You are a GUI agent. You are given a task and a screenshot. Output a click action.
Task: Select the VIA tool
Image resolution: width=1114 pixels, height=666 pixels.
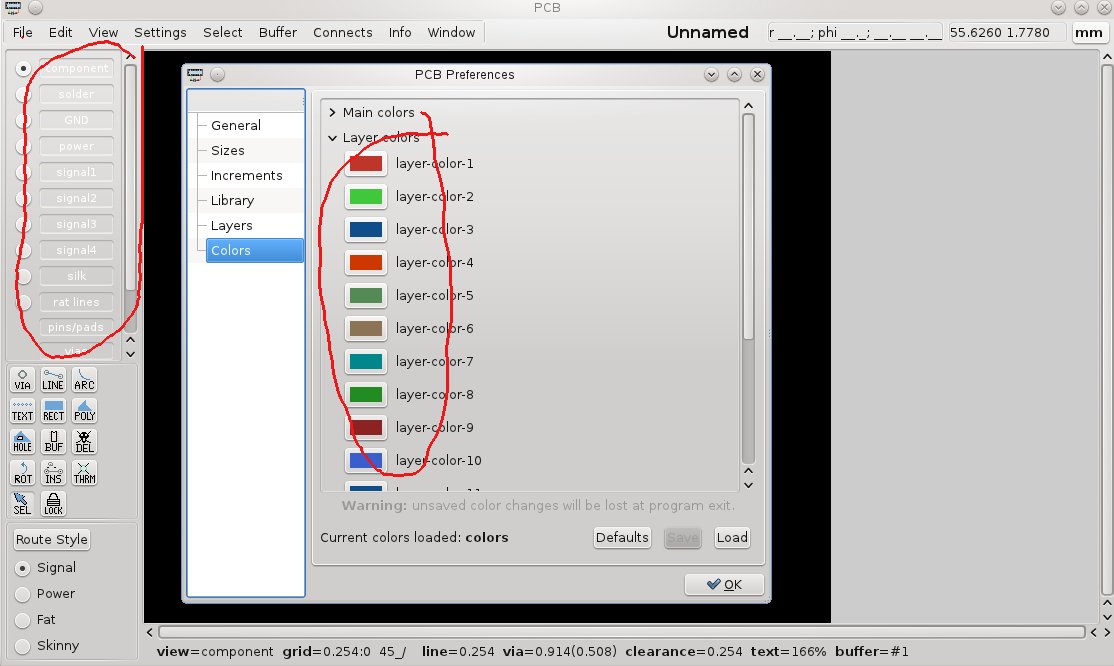click(22, 379)
